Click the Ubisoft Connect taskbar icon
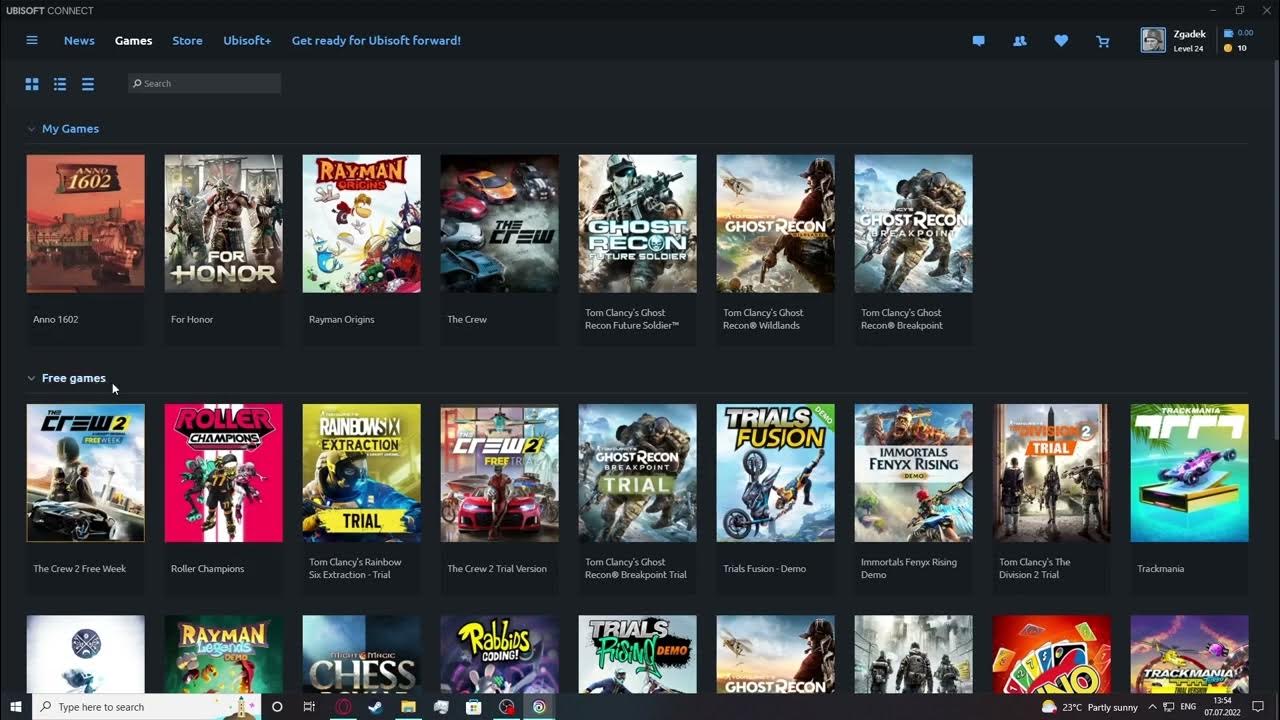 [x=539, y=707]
